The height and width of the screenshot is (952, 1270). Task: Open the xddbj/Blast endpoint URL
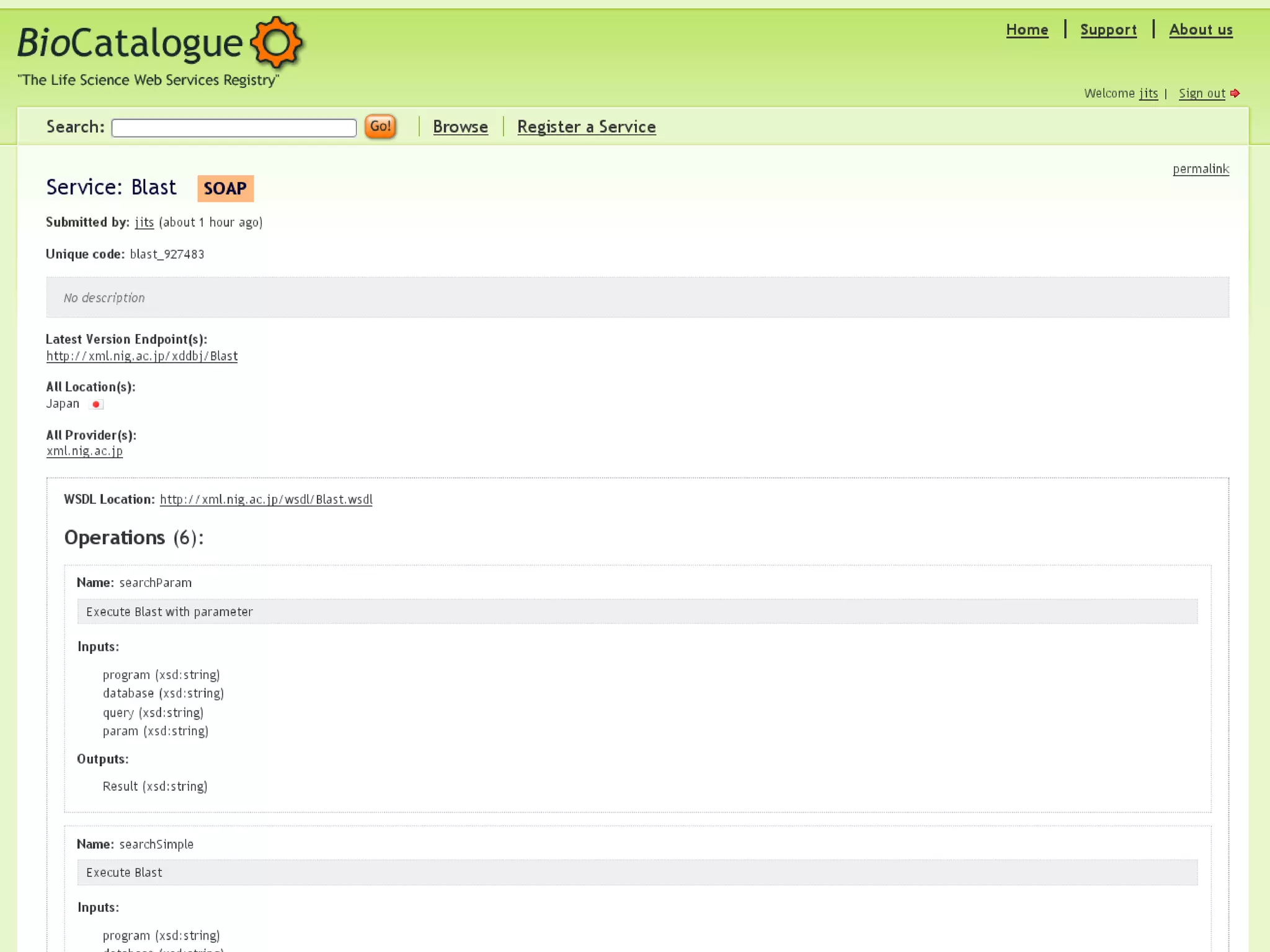[142, 356]
